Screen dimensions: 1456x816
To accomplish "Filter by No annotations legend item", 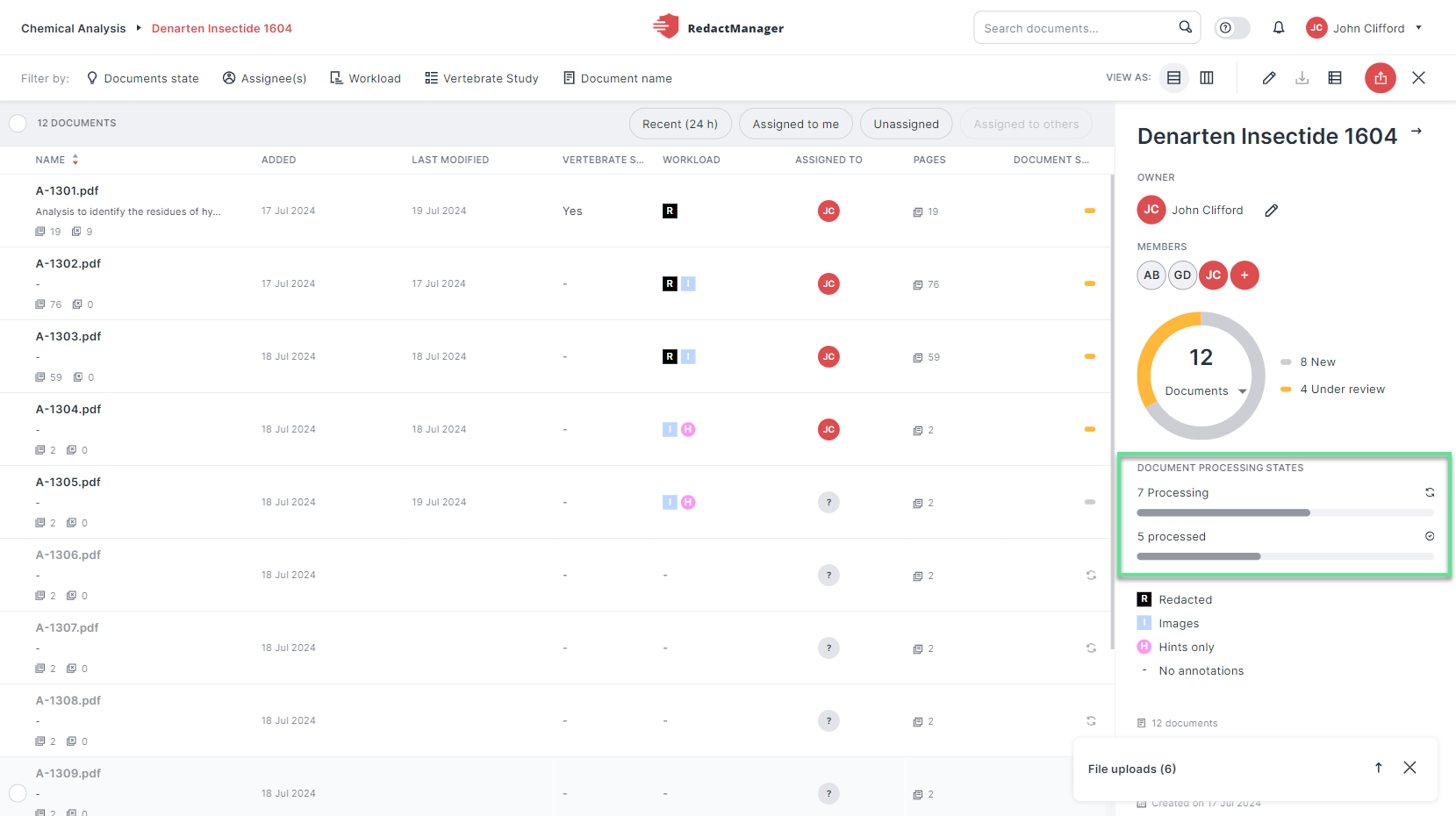I will (1191, 670).
